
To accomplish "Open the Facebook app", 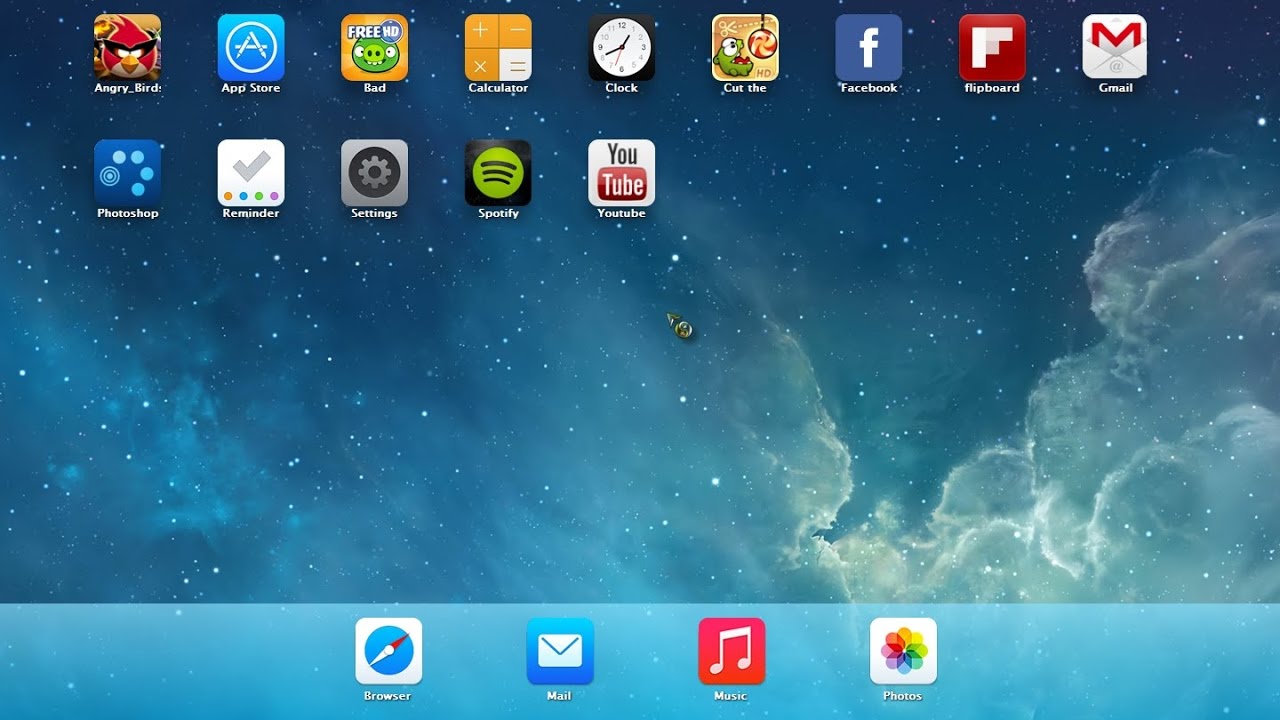I will 868,47.
